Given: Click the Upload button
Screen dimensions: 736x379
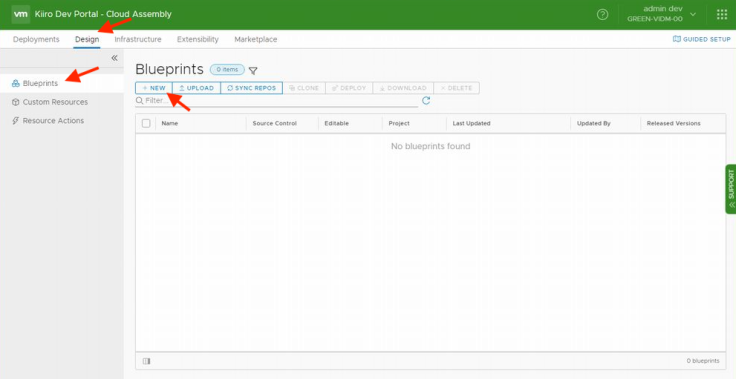Looking at the screenshot, I should (196, 88).
